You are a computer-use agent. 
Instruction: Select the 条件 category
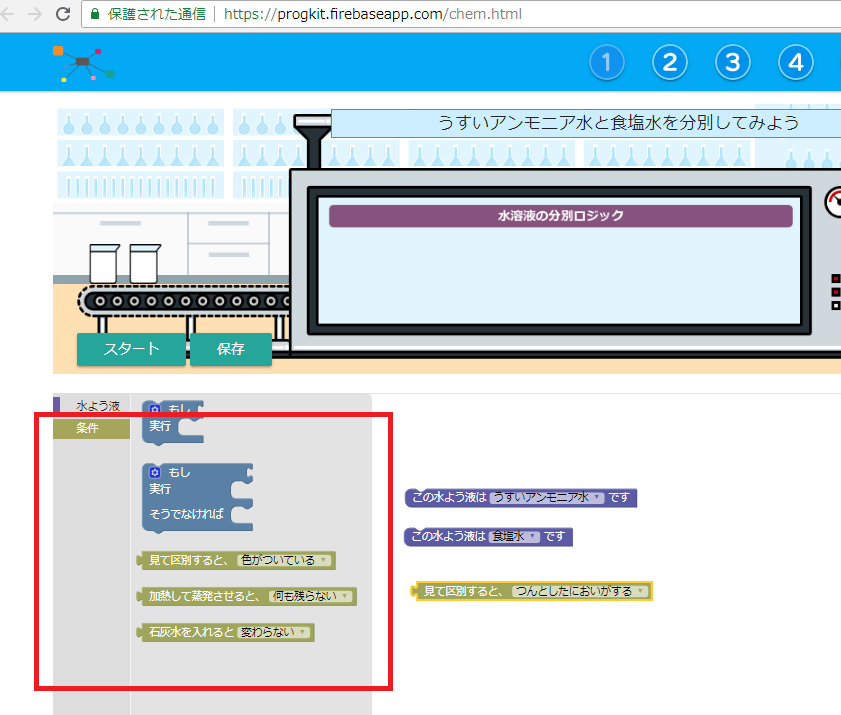click(92, 428)
